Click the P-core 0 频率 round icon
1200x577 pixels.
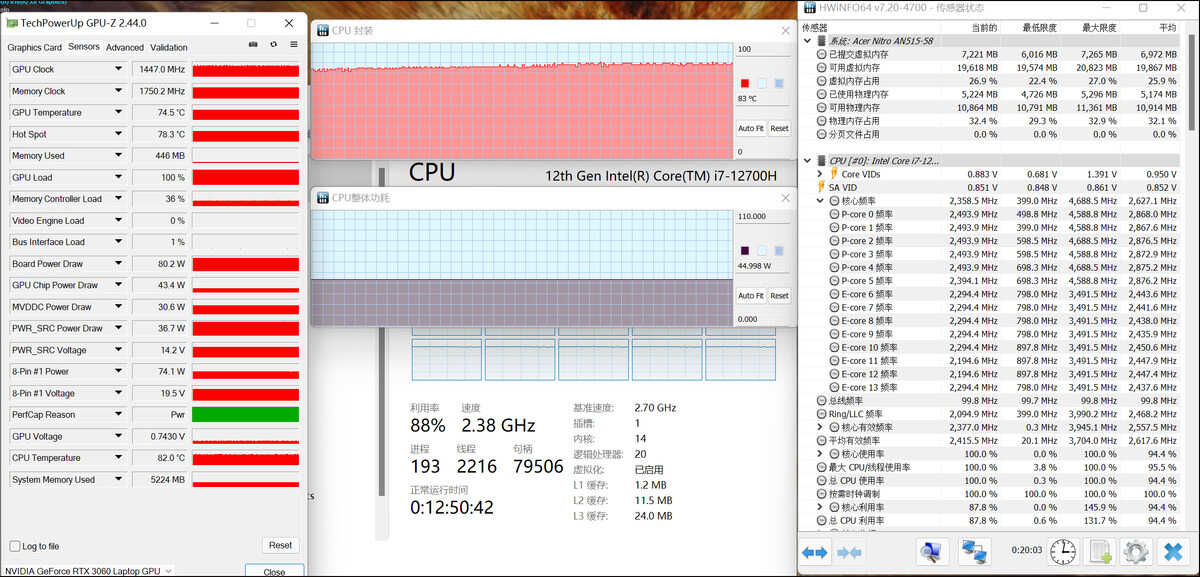point(835,214)
